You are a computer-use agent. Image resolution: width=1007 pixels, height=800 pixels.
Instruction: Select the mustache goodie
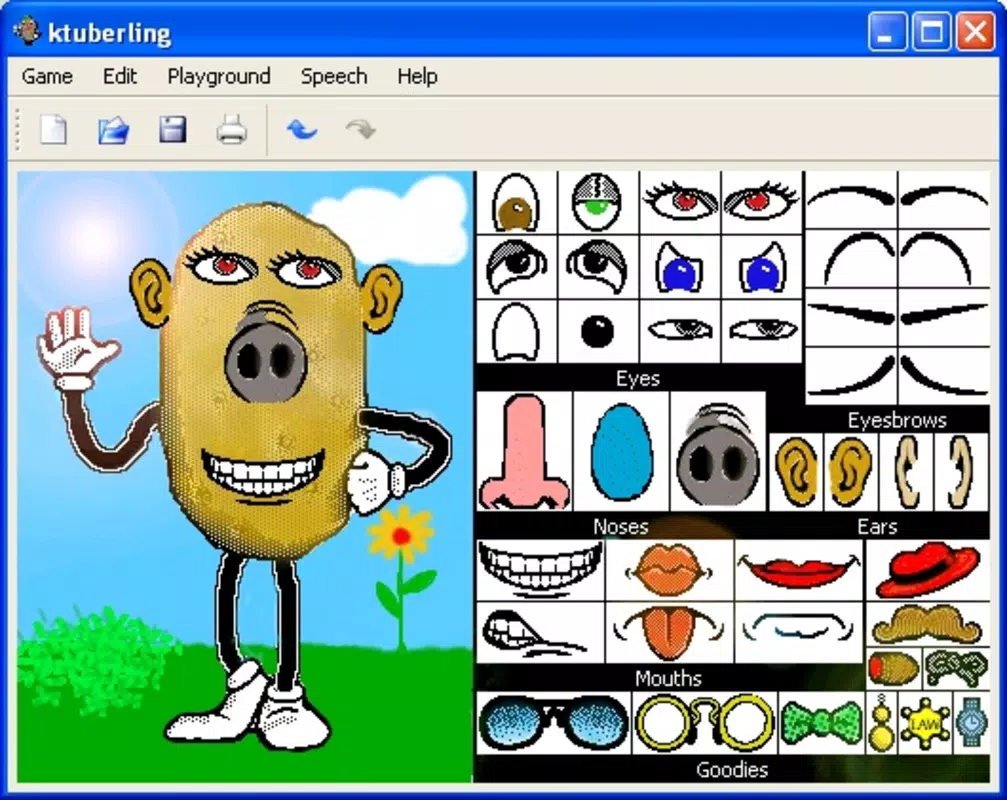coord(927,624)
